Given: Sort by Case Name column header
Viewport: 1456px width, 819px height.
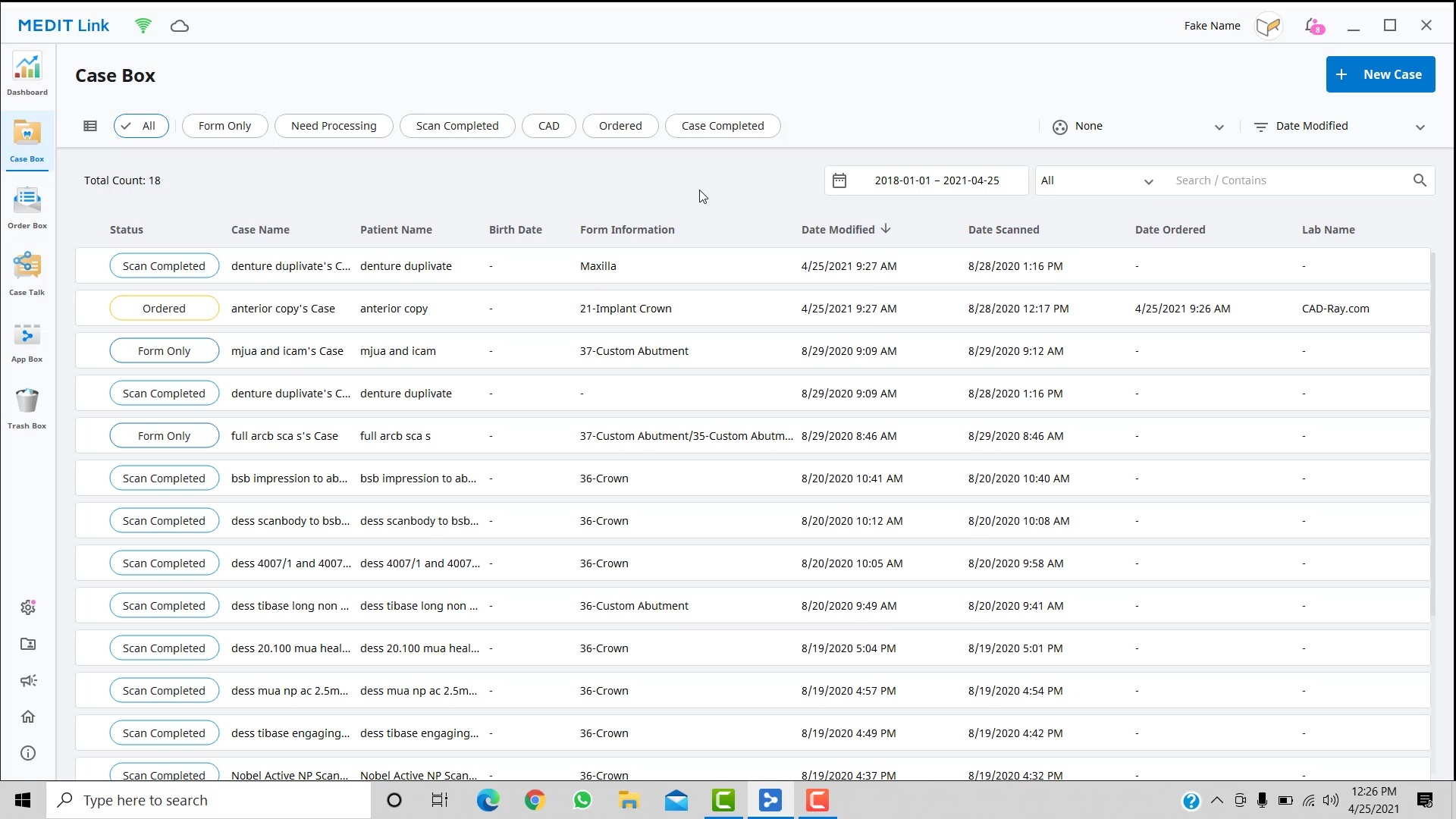Looking at the screenshot, I should 260,230.
